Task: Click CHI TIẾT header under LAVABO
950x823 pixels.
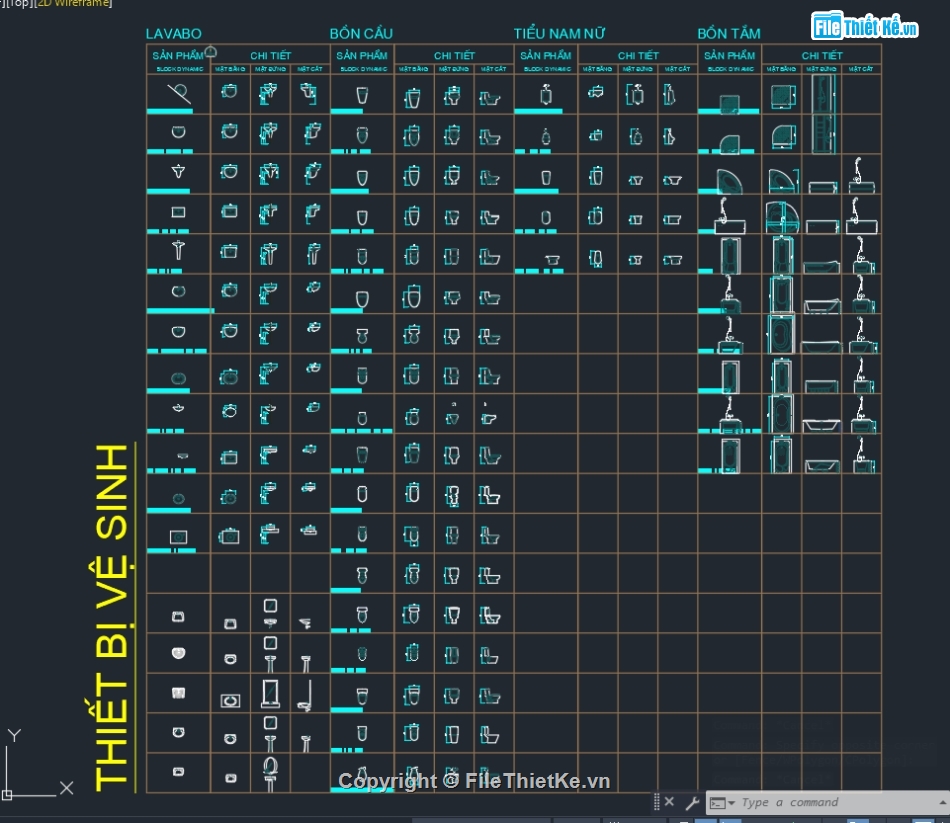Action: pyautogui.click(x=270, y=56)
